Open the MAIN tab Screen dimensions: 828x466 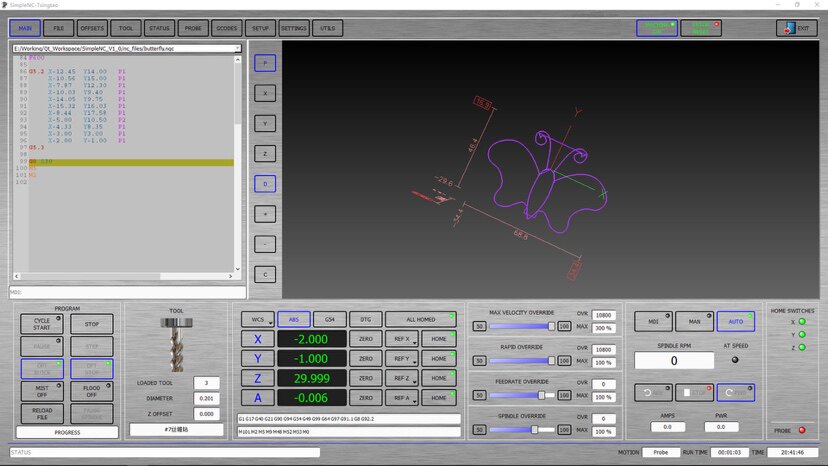(25, 28)
